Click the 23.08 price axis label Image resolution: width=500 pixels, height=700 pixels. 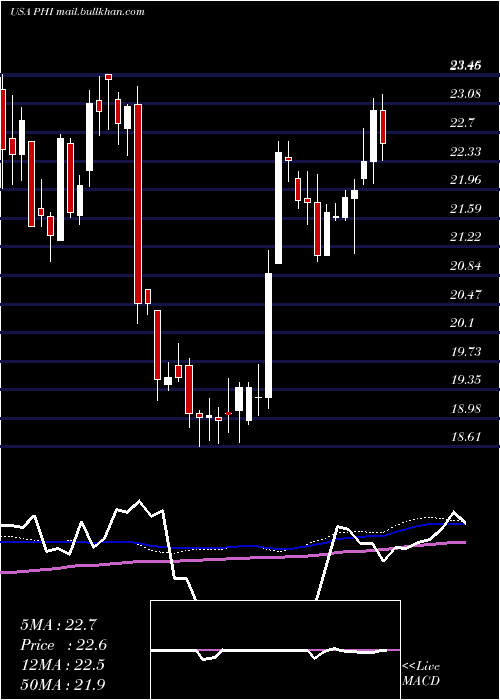(465, 94)
